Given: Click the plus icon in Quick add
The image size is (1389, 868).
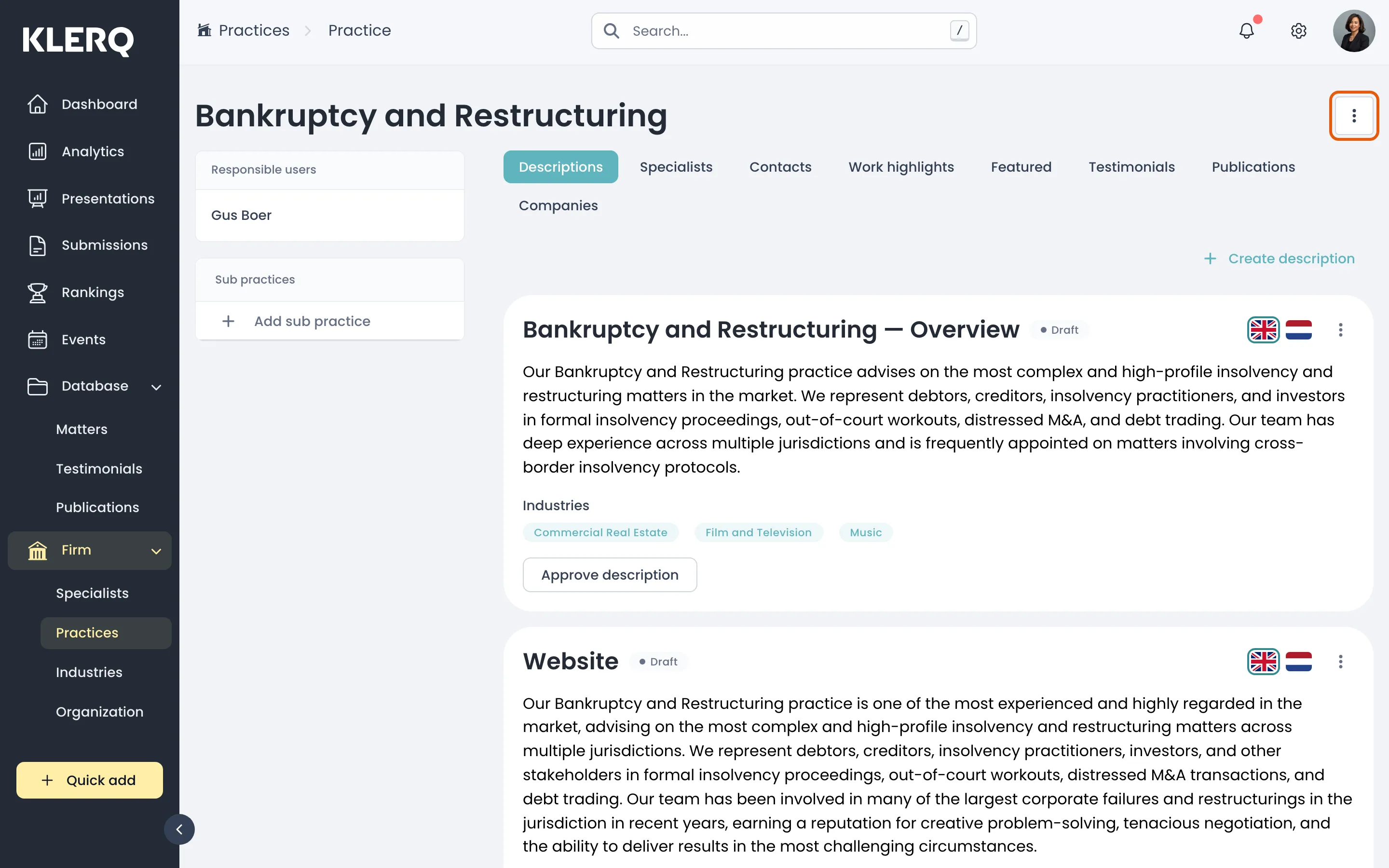Looking at the screenshot, I should (47, 780).
